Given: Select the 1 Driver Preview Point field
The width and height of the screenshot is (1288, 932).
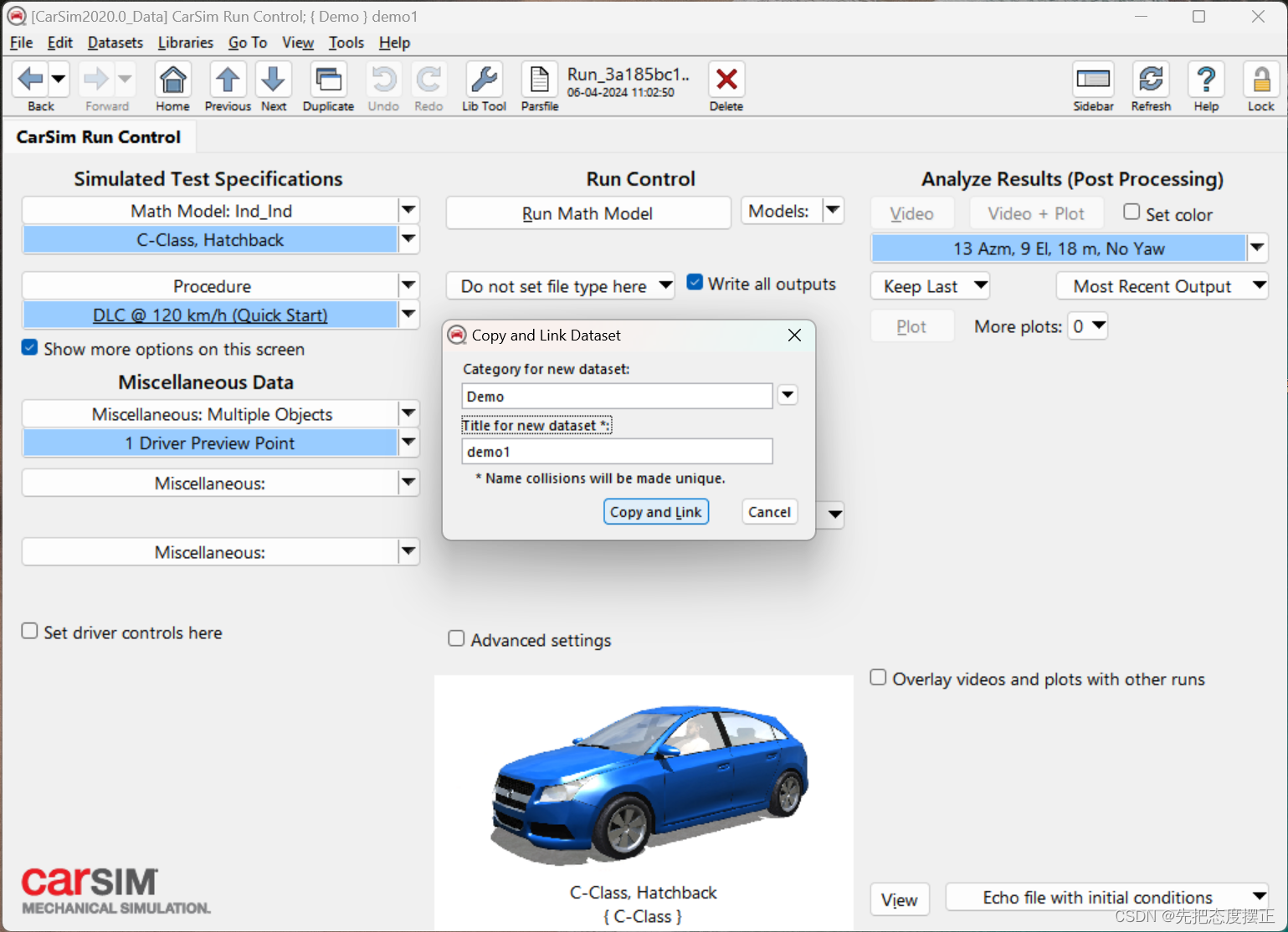Looking at the screenshot, I should 210,443.
